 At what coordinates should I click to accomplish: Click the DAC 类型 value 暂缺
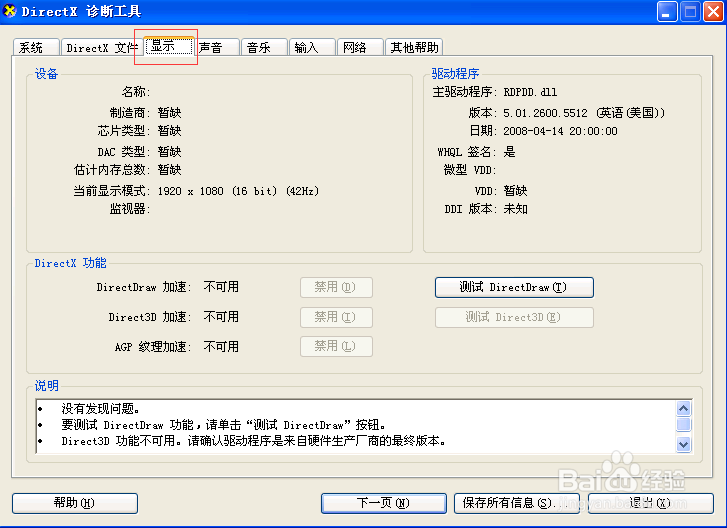169,152
